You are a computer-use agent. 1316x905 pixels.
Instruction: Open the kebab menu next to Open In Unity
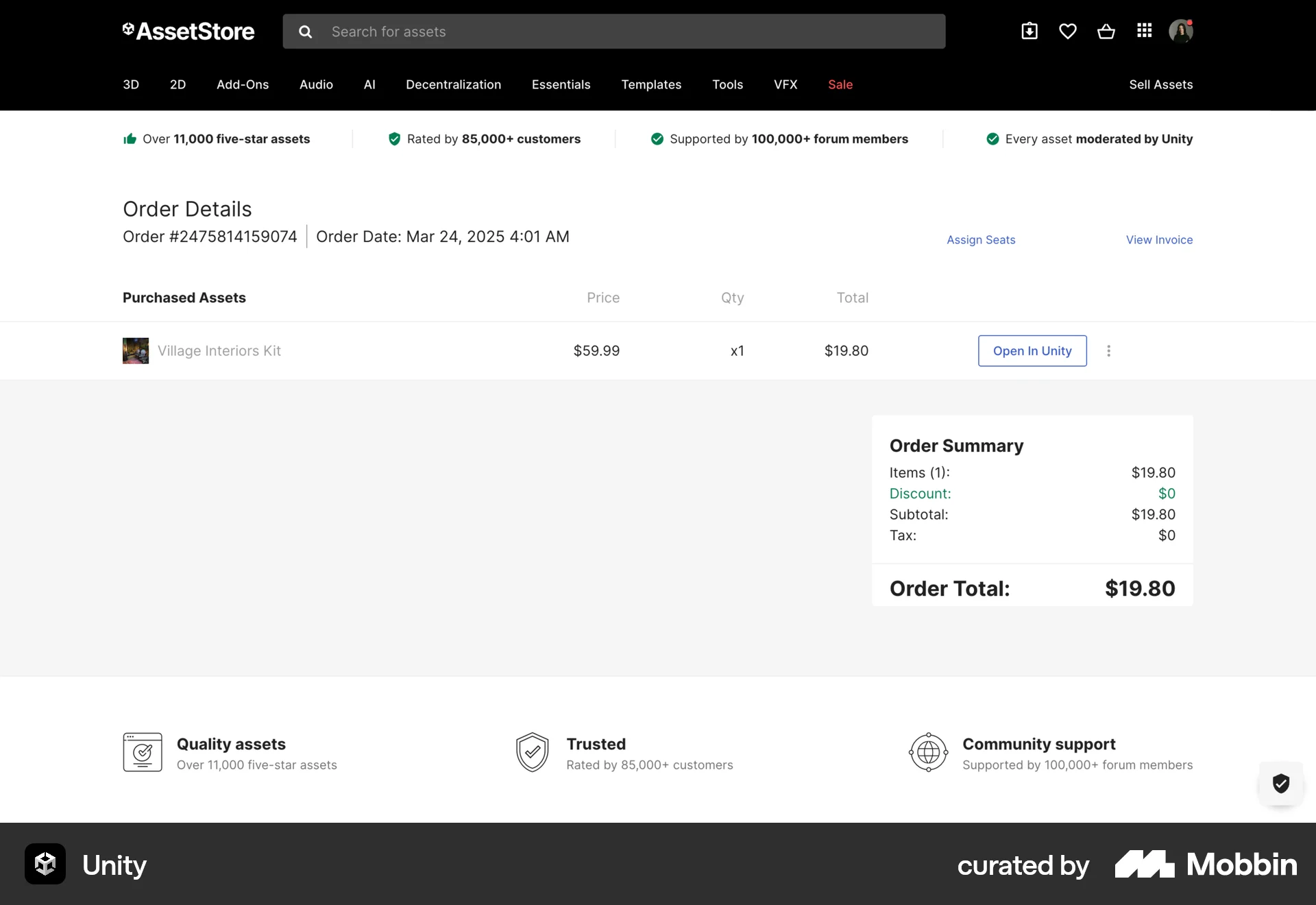(1108, 350)
